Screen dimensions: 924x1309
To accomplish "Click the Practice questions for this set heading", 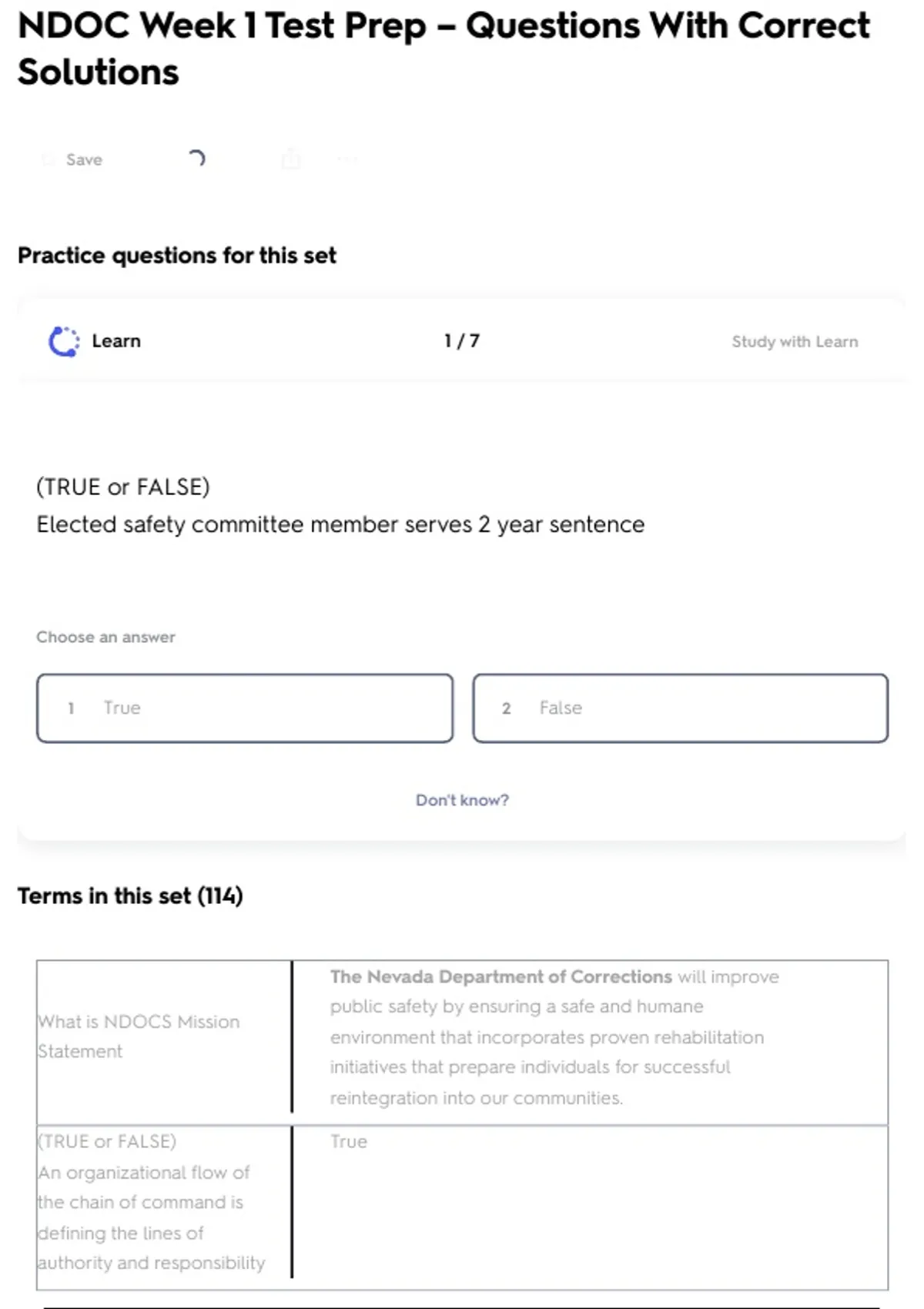I will tap(177, 255).
